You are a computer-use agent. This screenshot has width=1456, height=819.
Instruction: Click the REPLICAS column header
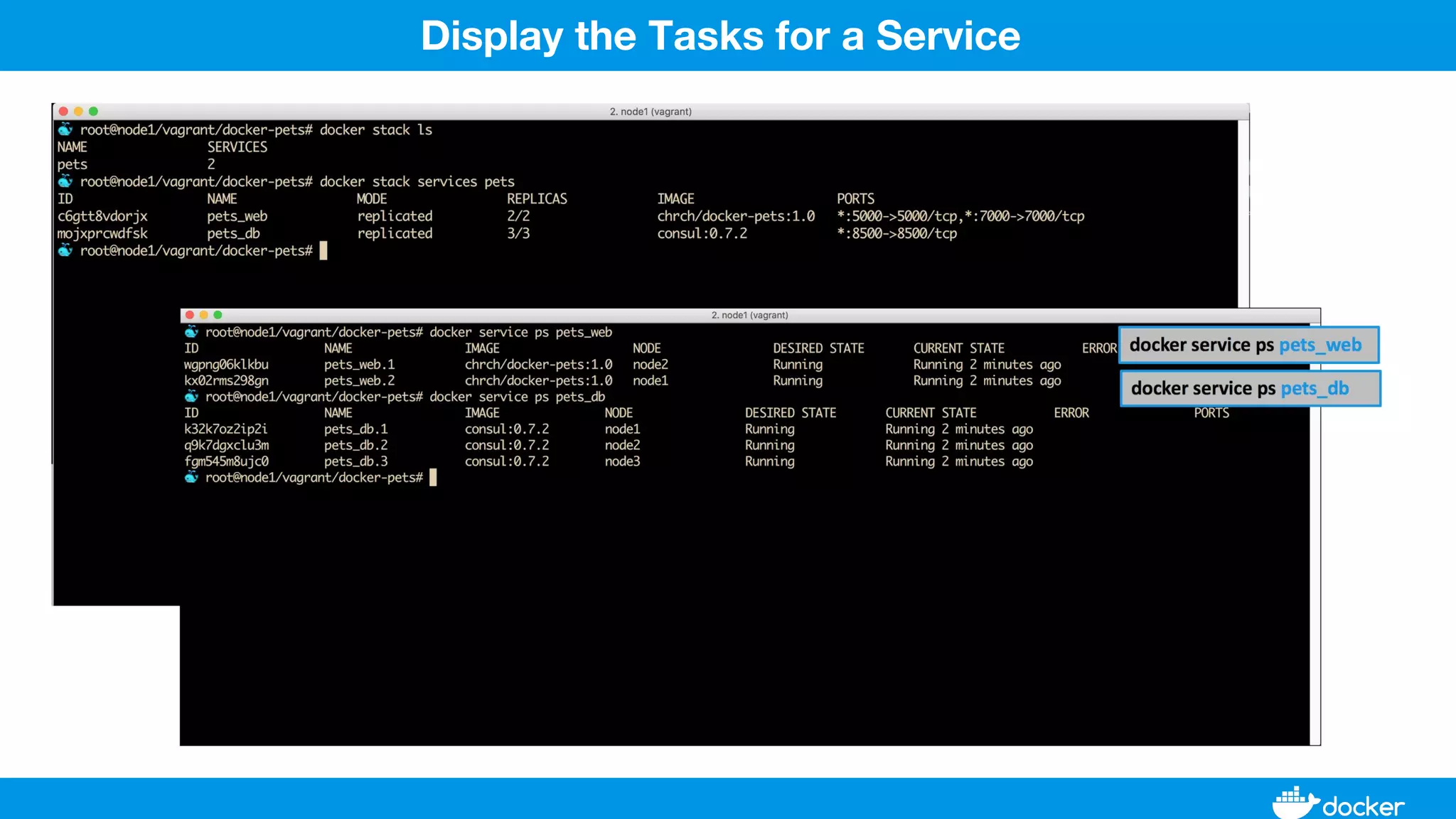tap(537, 199)
